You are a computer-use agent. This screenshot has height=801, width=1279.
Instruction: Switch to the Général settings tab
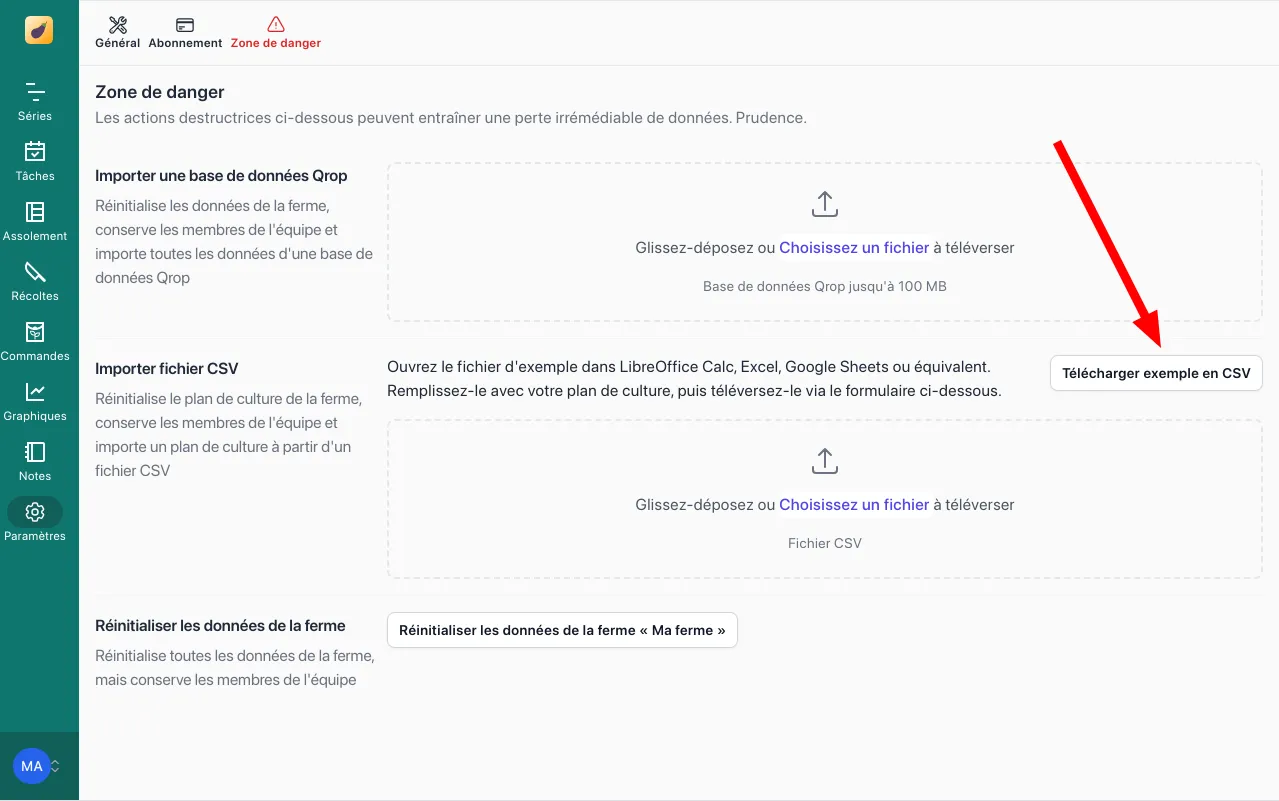(117, 33)
